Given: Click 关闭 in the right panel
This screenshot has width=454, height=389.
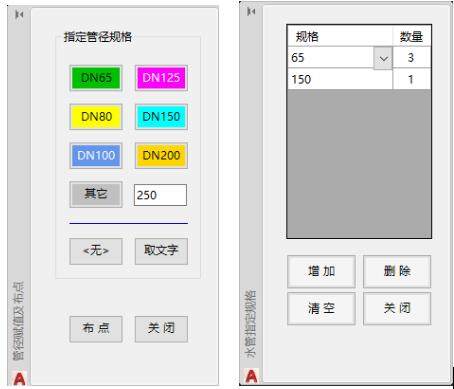Looking at the screenshot, I should coord(397,308).
